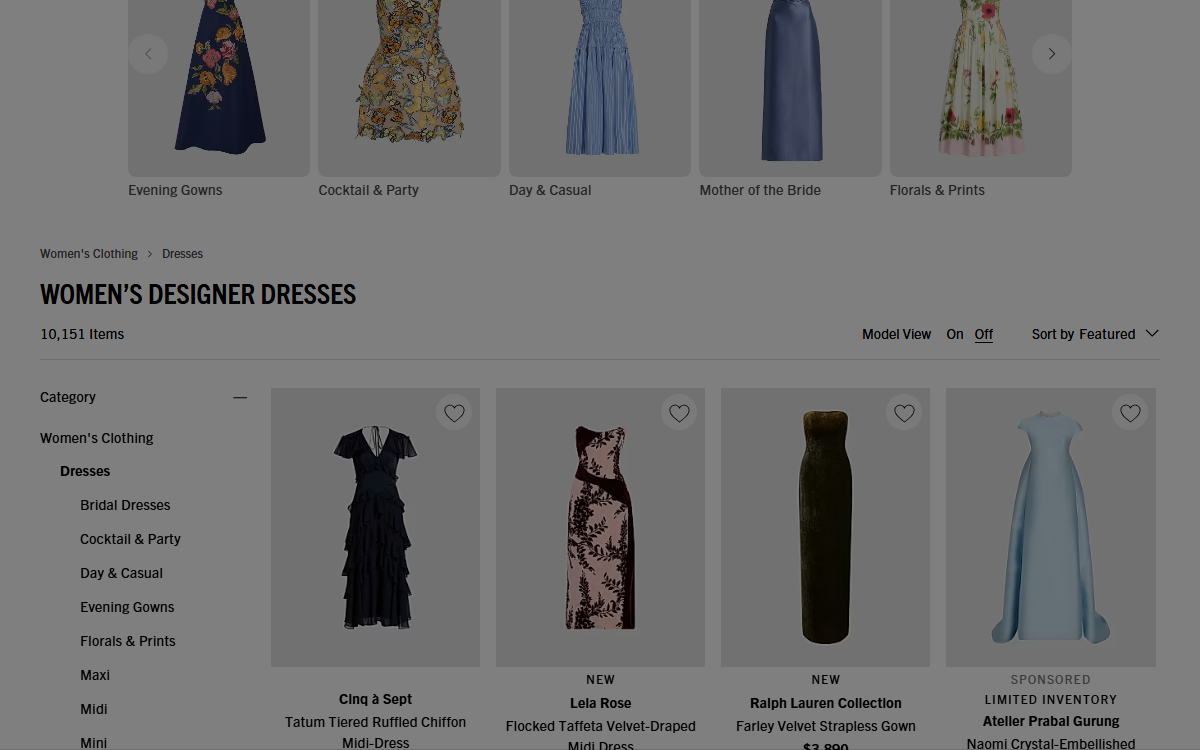Click the Lela Rose brand name
1200x750 pixels.
600,703
